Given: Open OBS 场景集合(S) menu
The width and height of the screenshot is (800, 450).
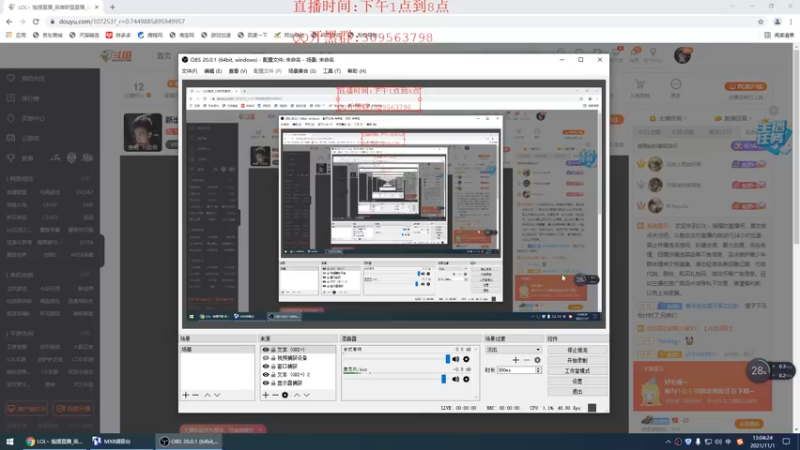Looking at the screenshot, I should 302,71.
